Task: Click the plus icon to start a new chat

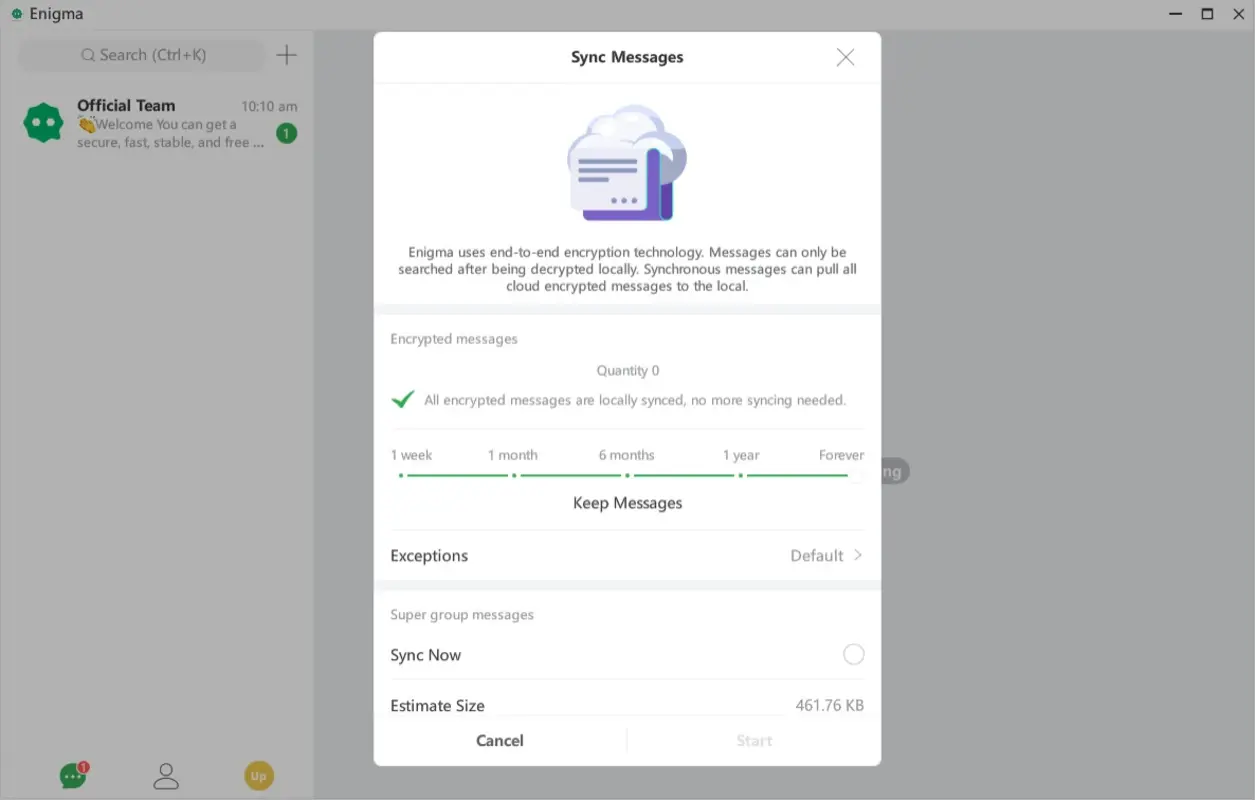Action: [x=286, y=55]
